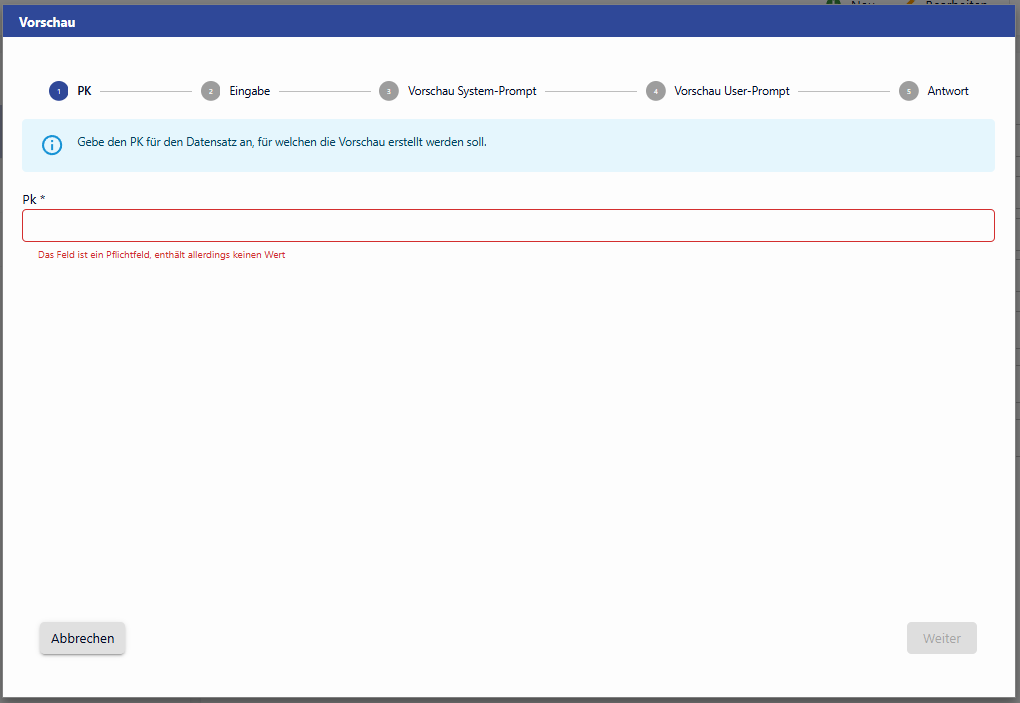
Task: Click the step 4 circle icon
Action: pos(655,91)
